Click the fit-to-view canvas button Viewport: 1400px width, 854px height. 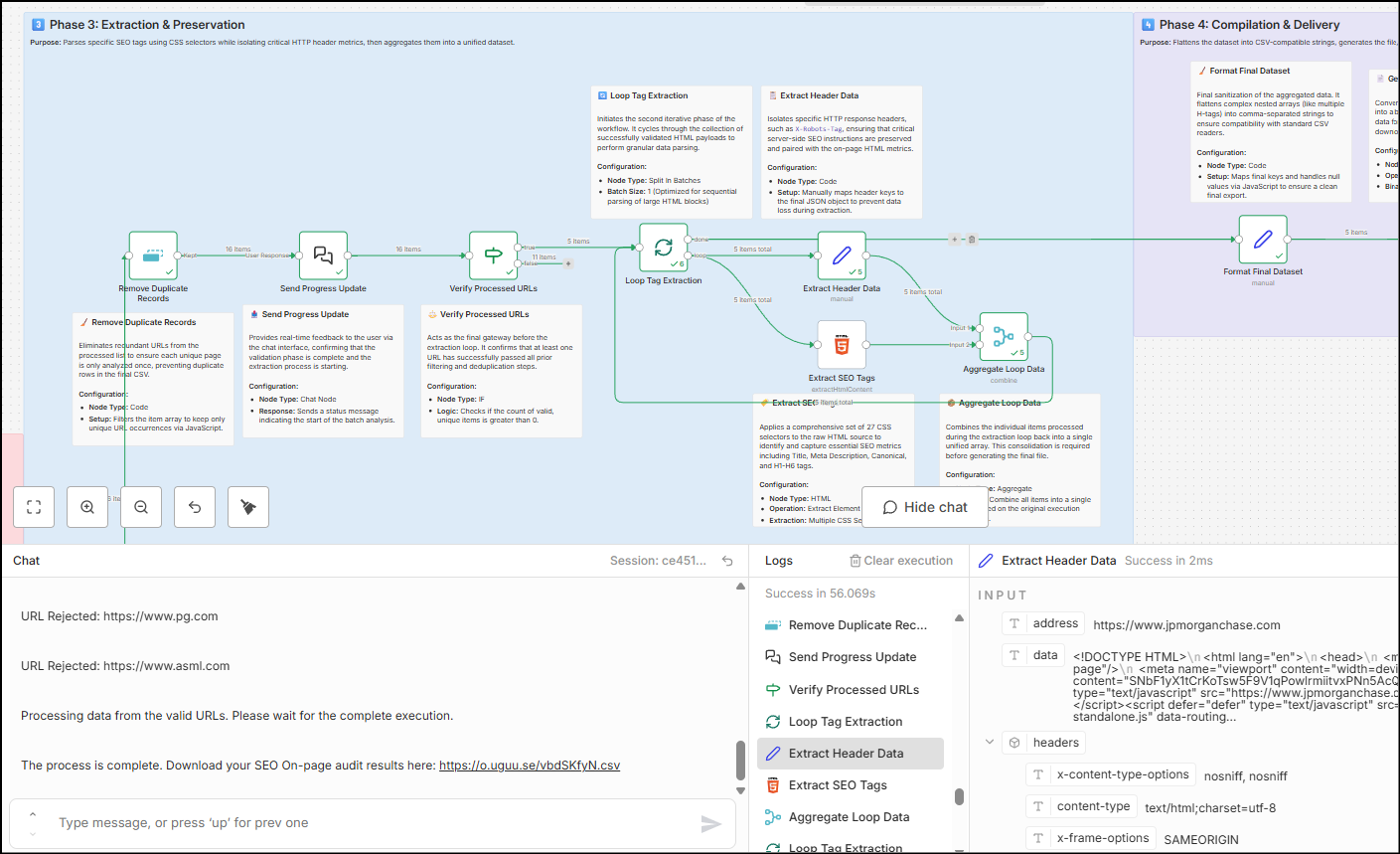[x=34, y=507]
